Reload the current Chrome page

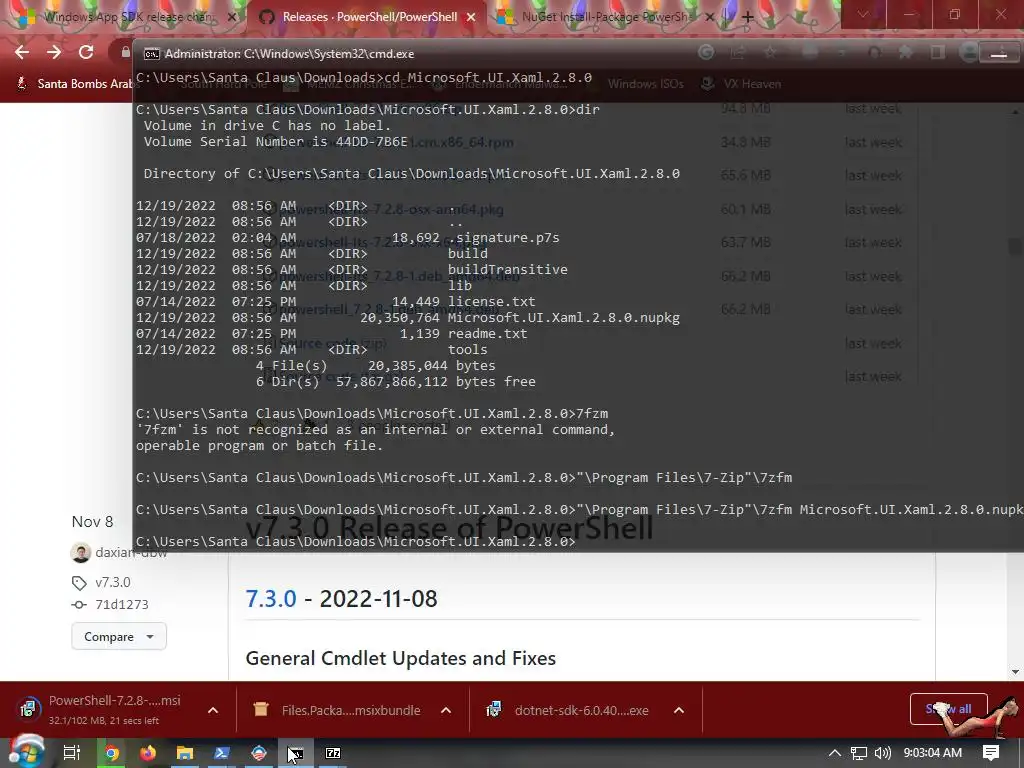point(86,52)
